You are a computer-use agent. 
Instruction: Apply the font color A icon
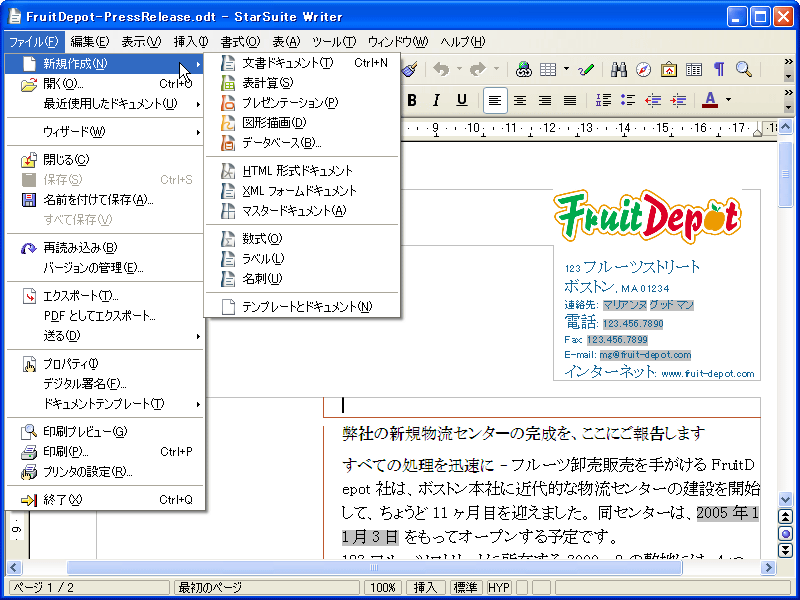click(x=710, y=100)
